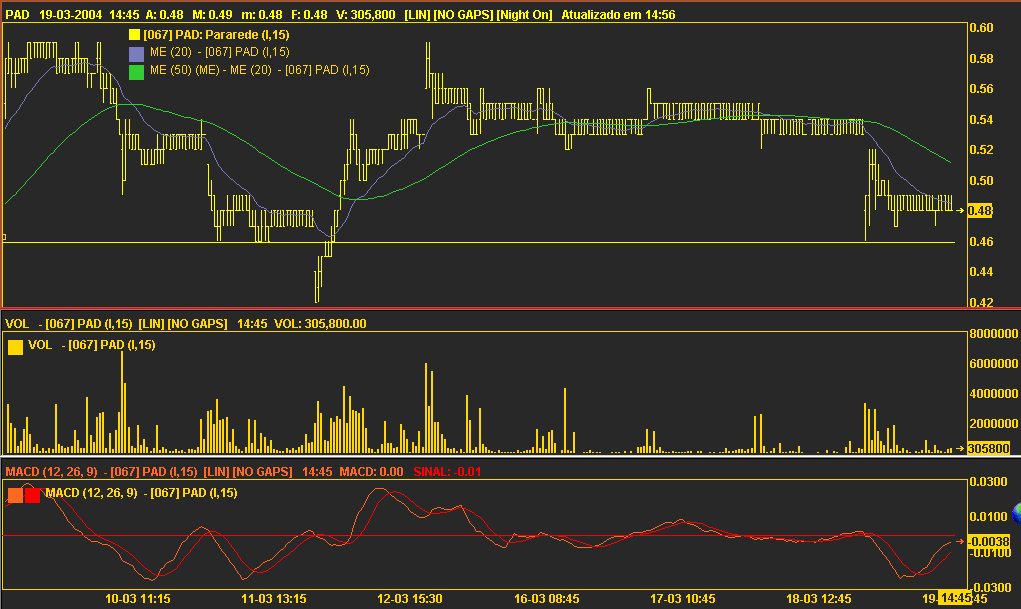Click the 'MACD (12, 26, 9) - [067] PAD (I,15)' legend text
This screenshot has height=609, width=1021.
point(141,492)
